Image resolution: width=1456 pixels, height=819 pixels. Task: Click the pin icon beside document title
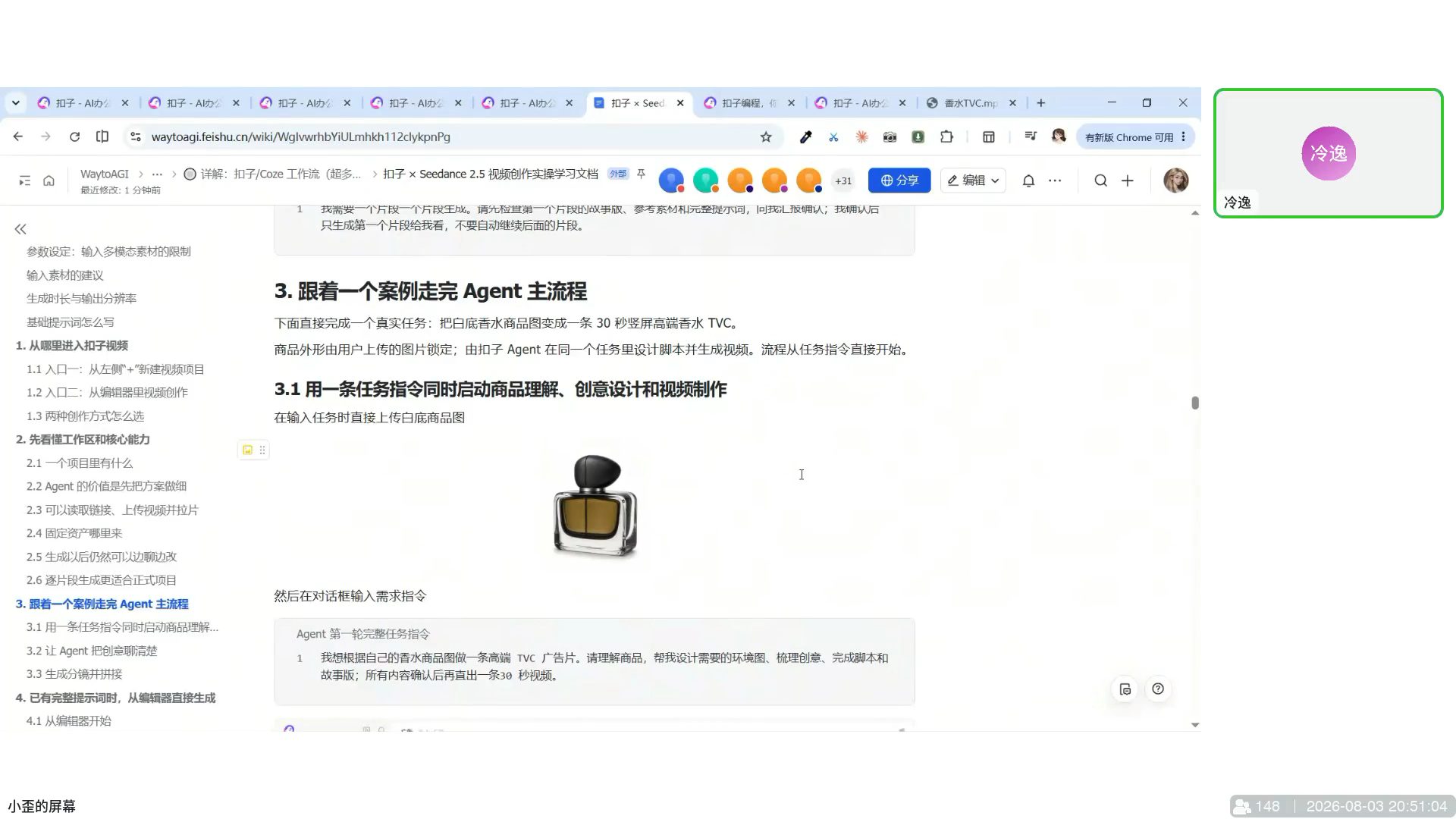tap(641, 174)
